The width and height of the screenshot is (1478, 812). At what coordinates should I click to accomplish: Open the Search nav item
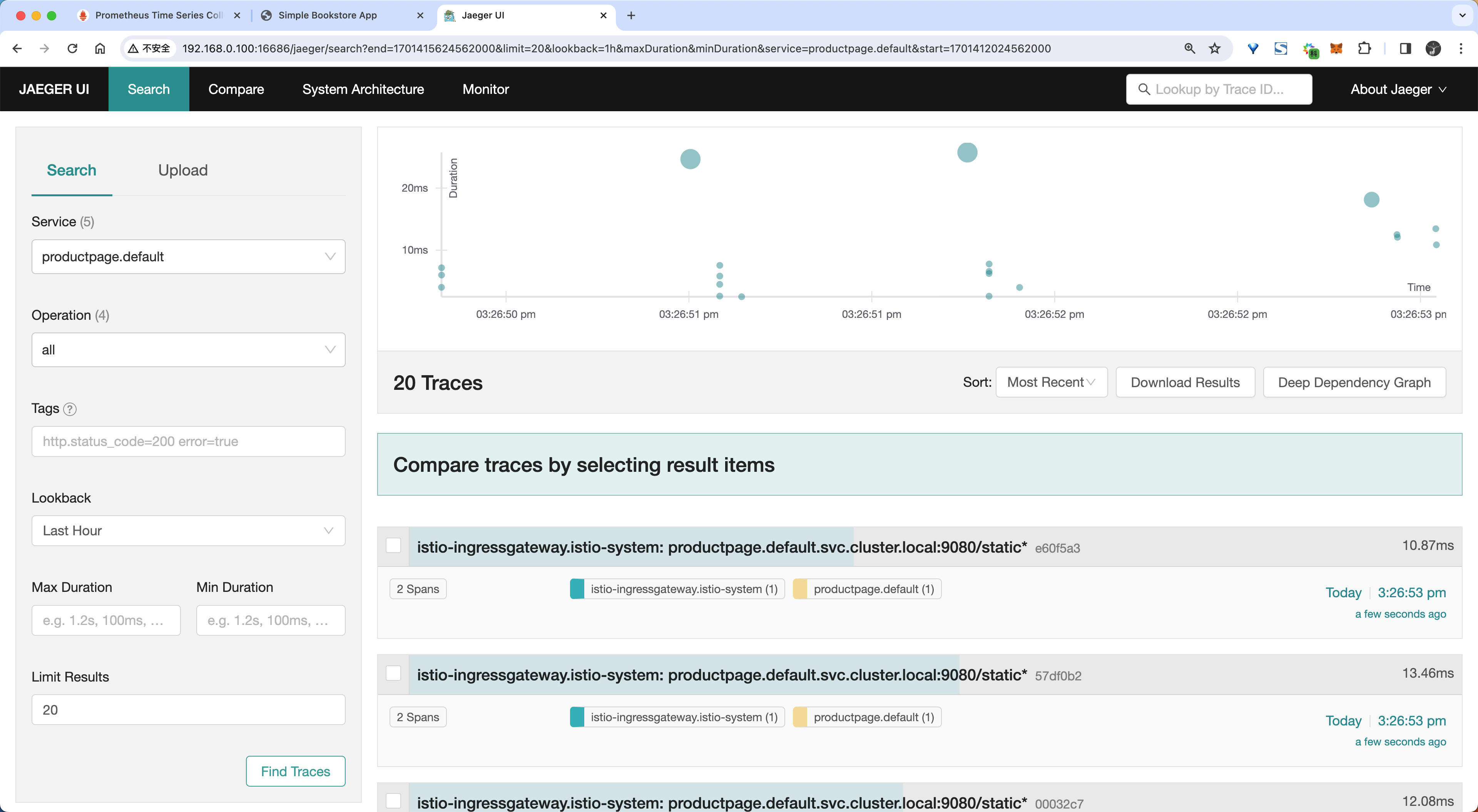coord(149,90)
